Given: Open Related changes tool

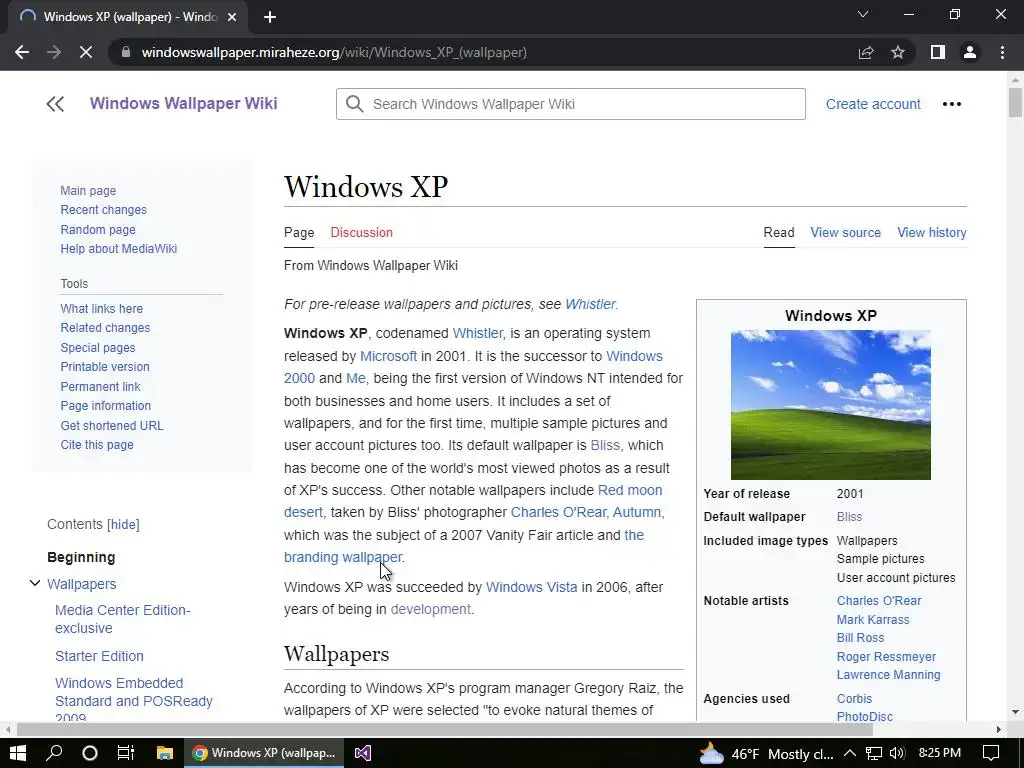Looking at the screenshot, I should (105, 328).
